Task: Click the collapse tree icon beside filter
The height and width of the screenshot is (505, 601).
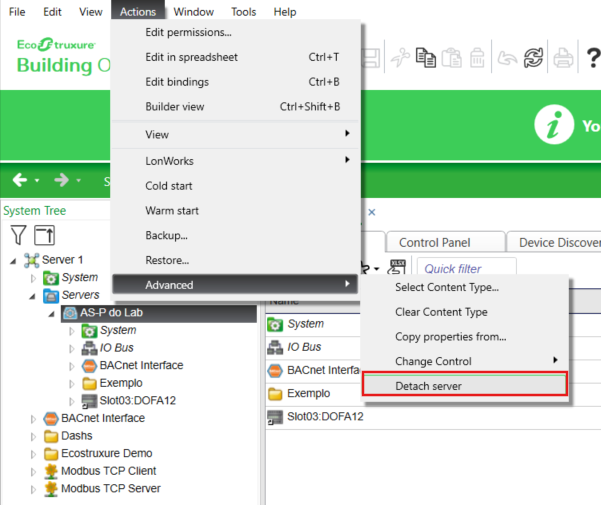Action: click(44, 235)
